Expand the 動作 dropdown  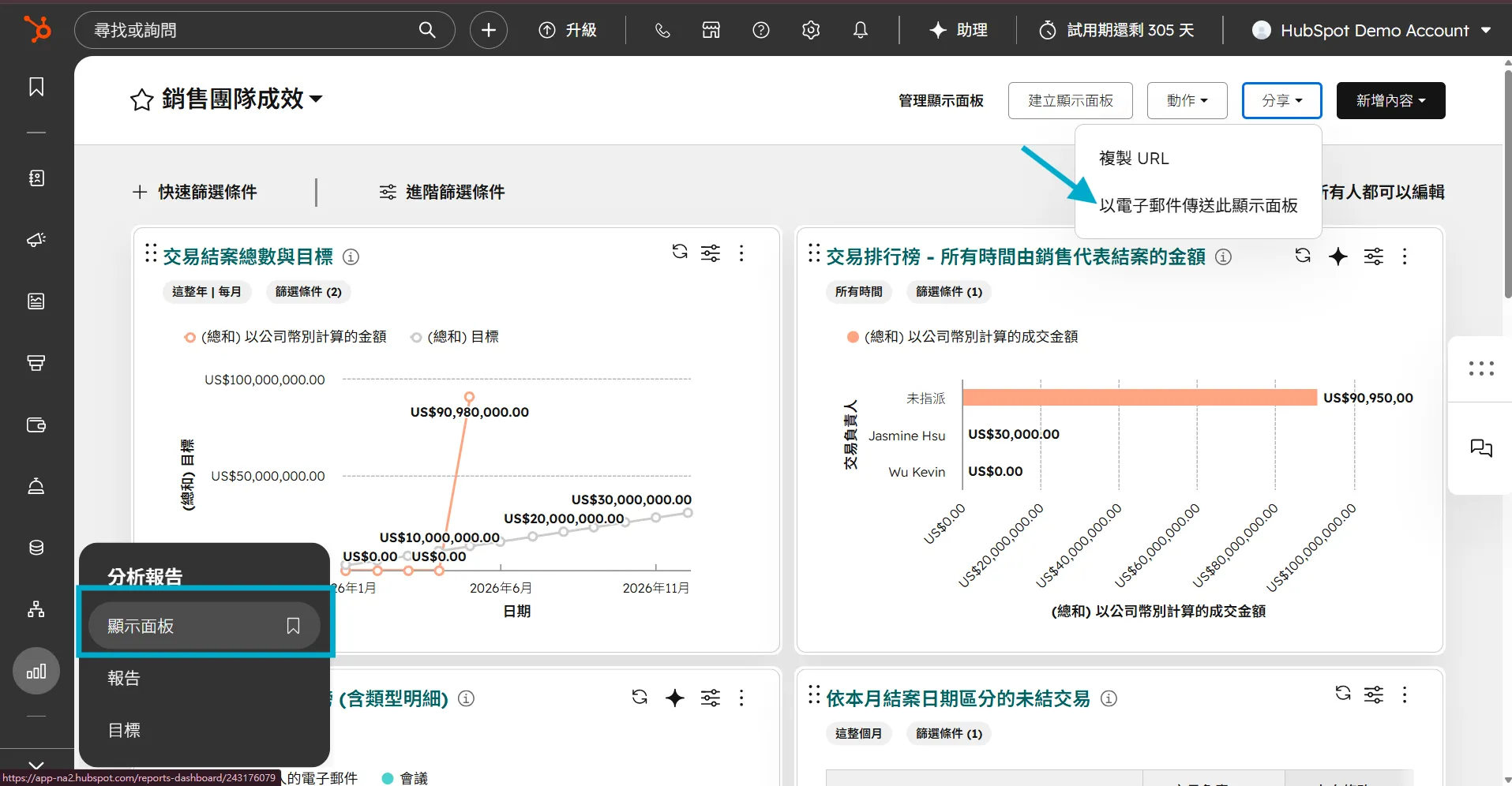click(1187, 100)
